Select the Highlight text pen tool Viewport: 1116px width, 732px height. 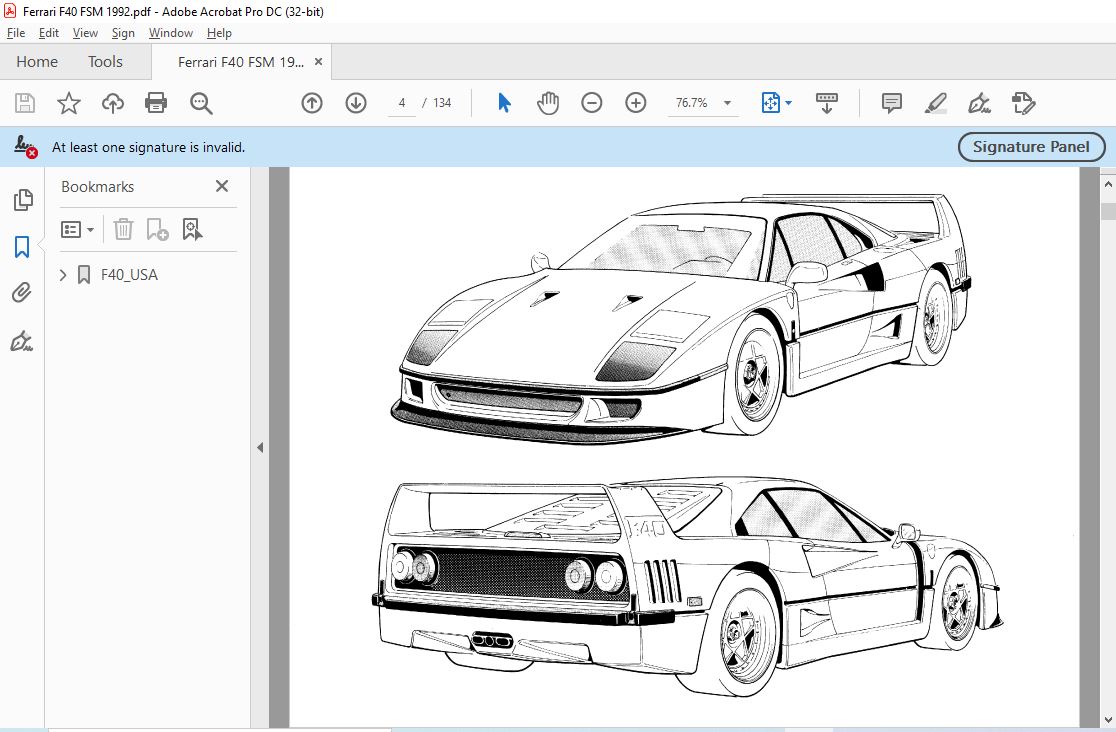[x=936, y=103]
